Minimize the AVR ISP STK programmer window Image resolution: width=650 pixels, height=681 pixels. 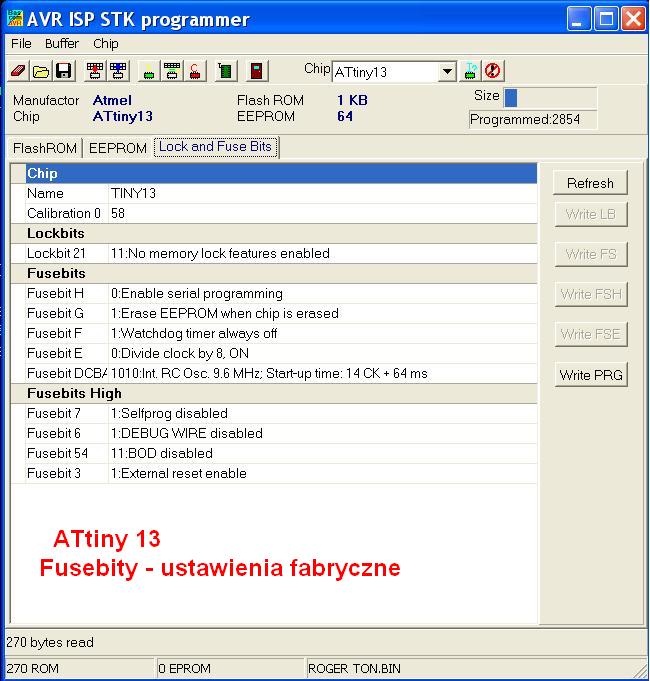point(579,19)
